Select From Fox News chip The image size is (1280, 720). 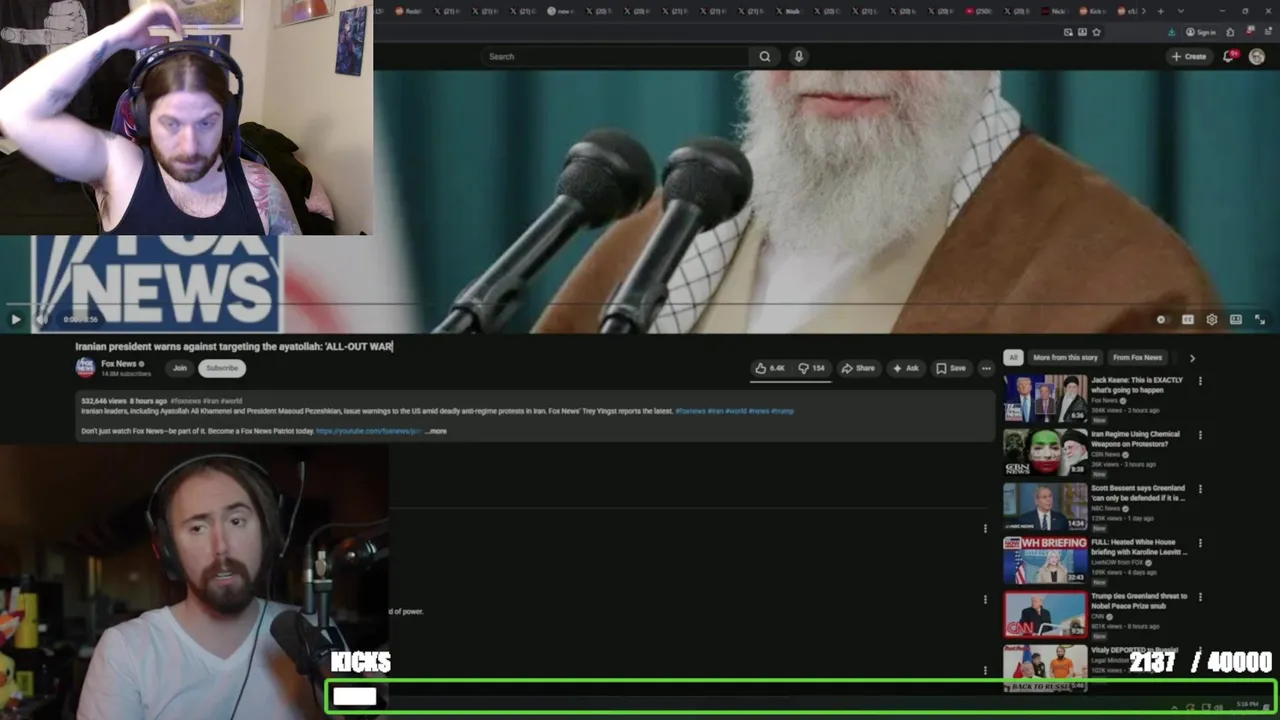coord(1137,357)
